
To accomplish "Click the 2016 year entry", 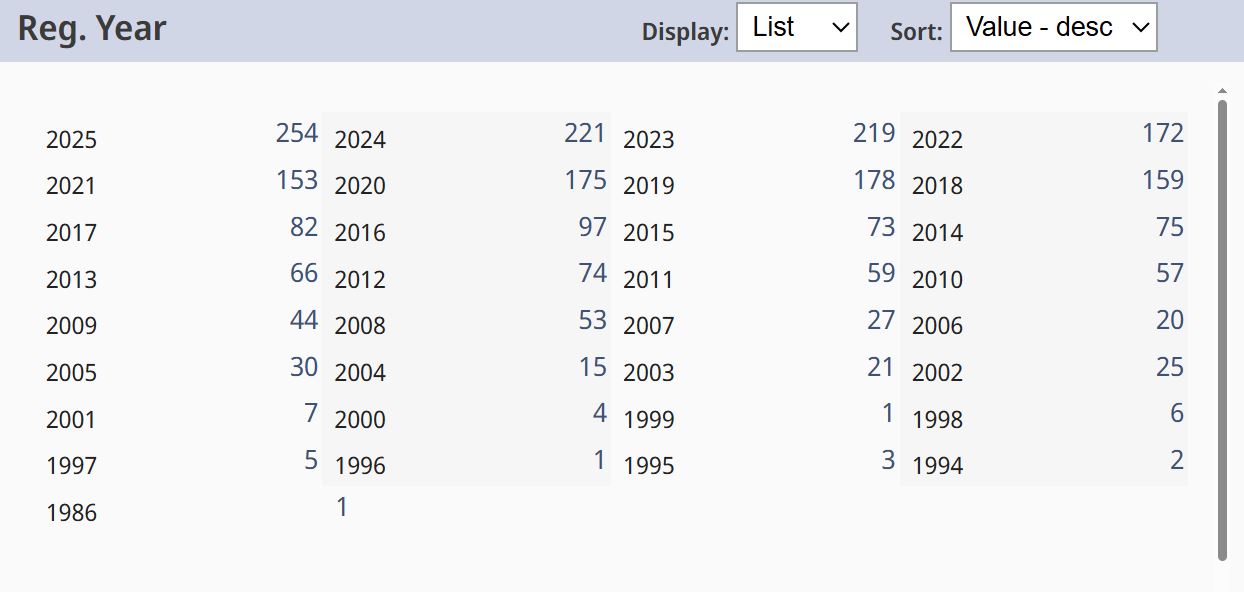I will (x=360, y=233).
